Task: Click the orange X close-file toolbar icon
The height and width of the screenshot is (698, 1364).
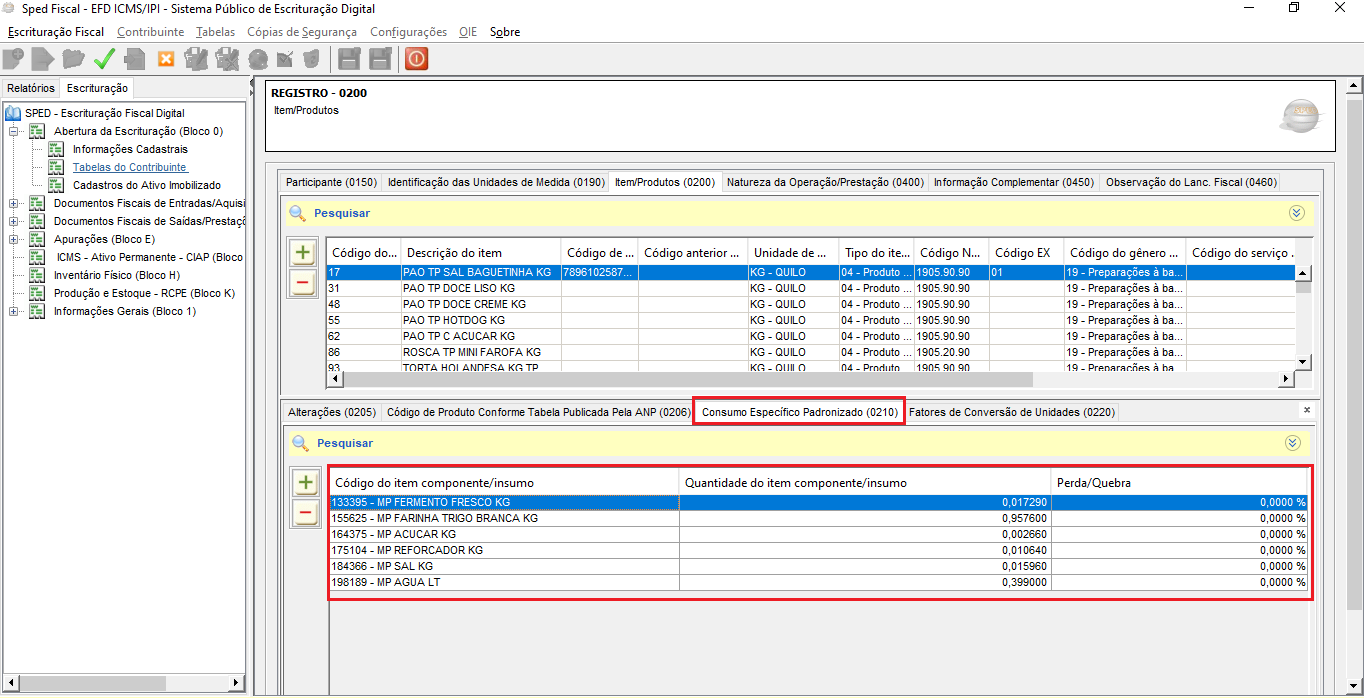Action: click(166, 59)
